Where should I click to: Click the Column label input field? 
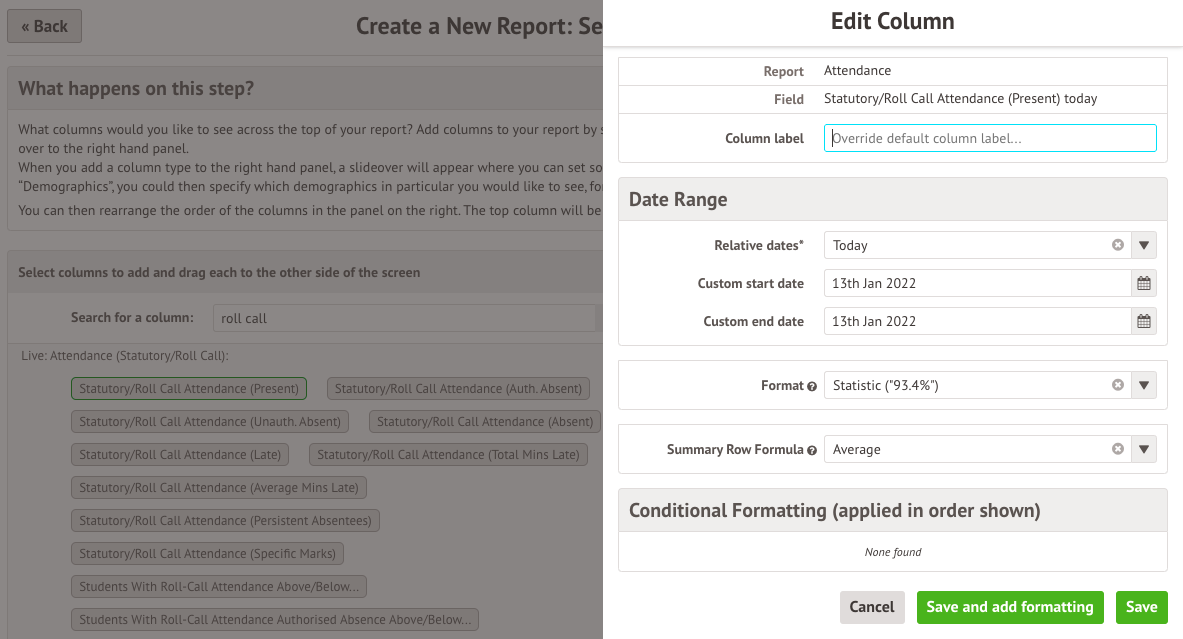pos(990,138)
